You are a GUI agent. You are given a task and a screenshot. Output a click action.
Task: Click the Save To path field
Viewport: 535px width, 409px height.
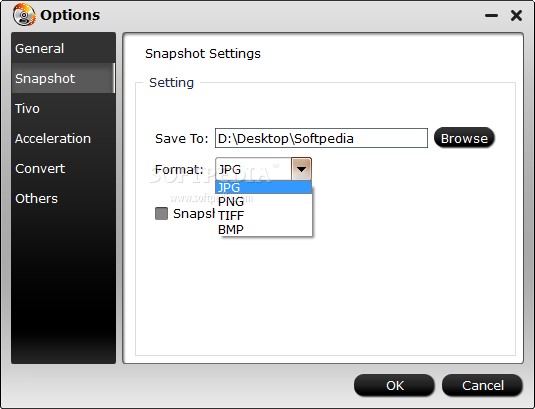(321, 138)
